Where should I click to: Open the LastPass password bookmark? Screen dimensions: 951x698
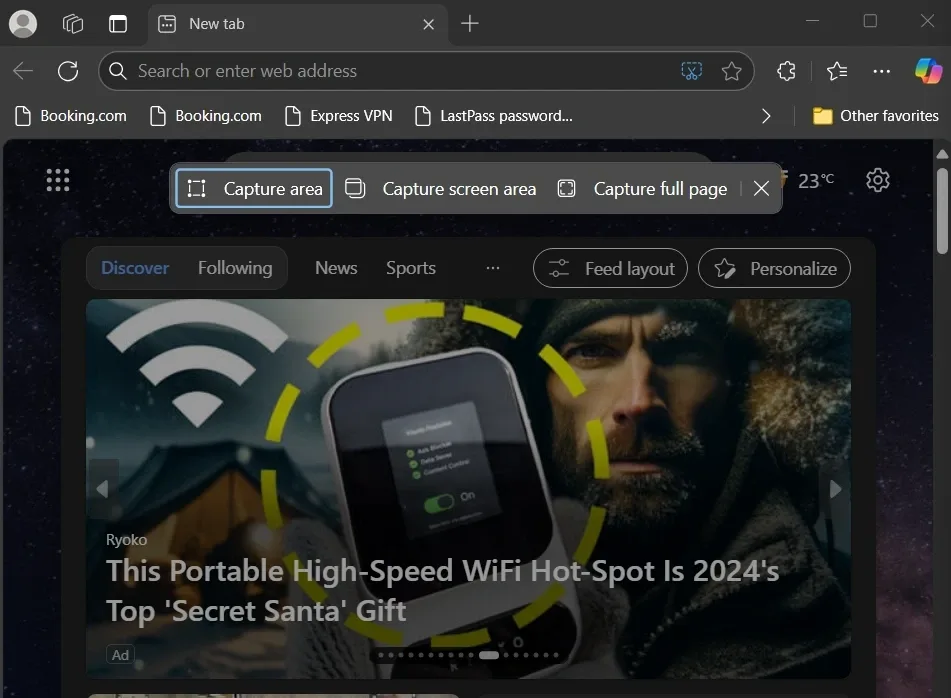(494, 116)
